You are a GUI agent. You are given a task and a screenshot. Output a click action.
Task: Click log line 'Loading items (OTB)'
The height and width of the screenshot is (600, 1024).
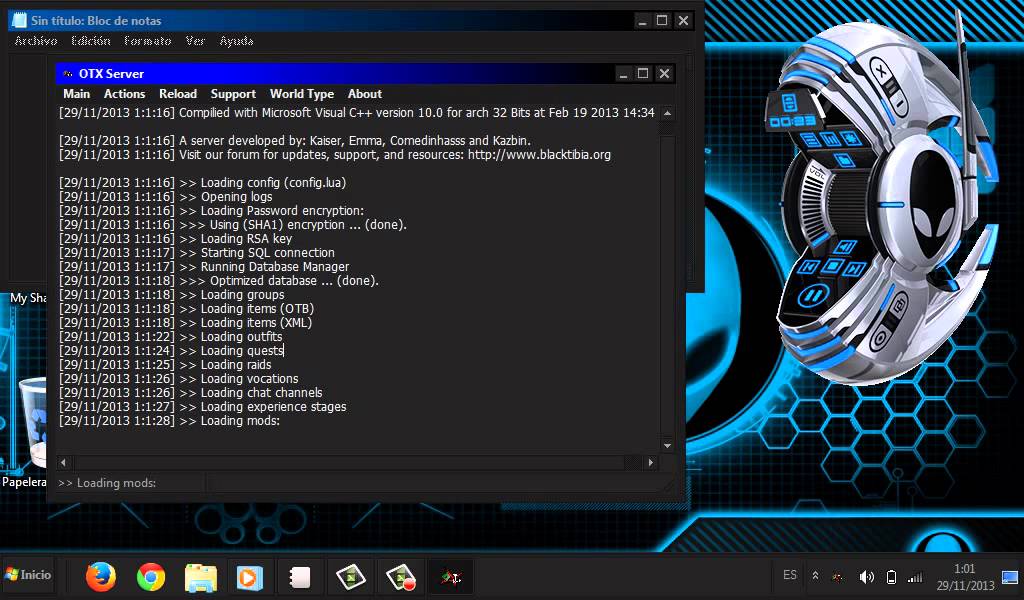(187, 308)
